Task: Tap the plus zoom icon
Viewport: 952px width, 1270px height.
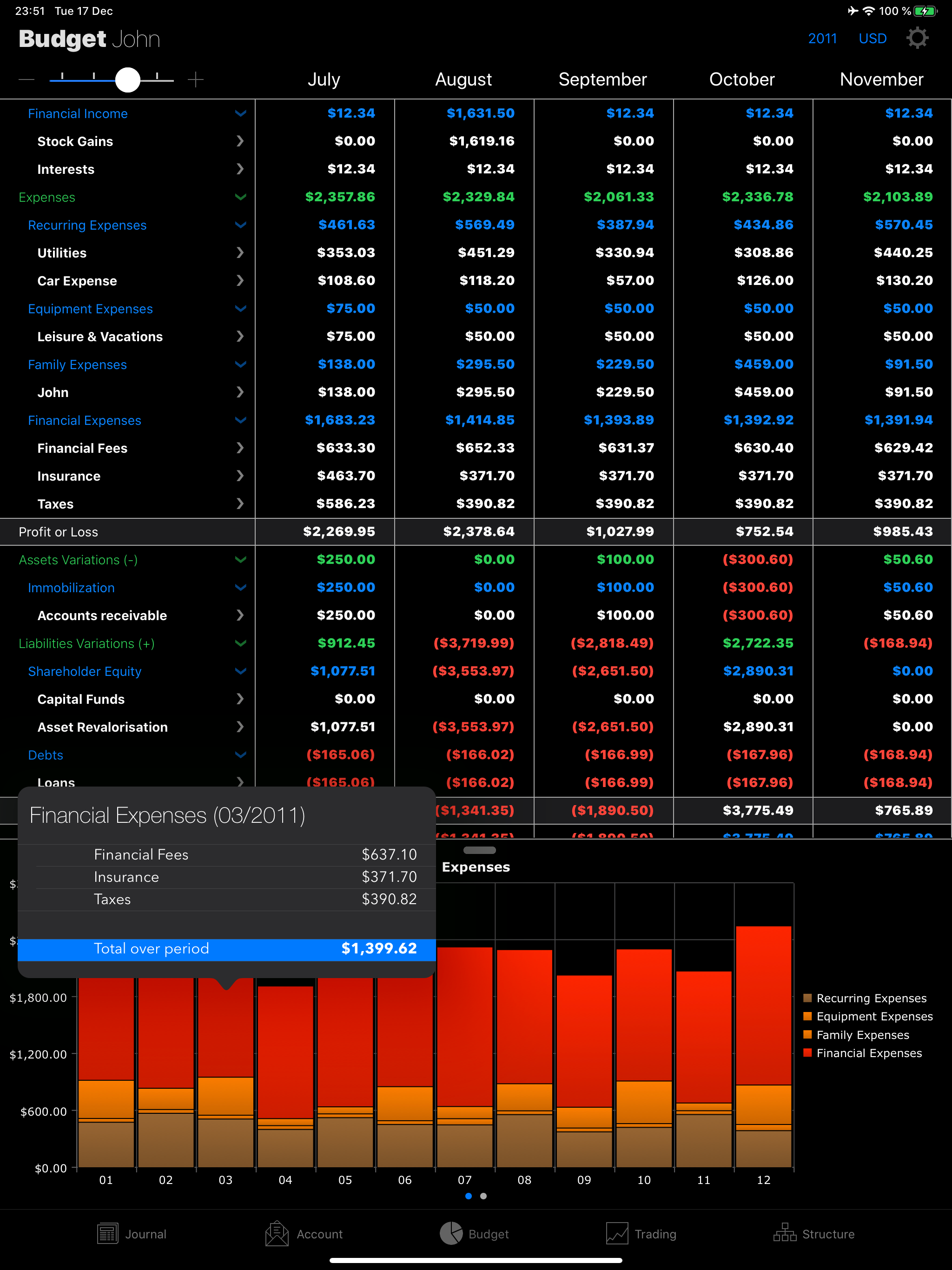Action: click(196, 79)
